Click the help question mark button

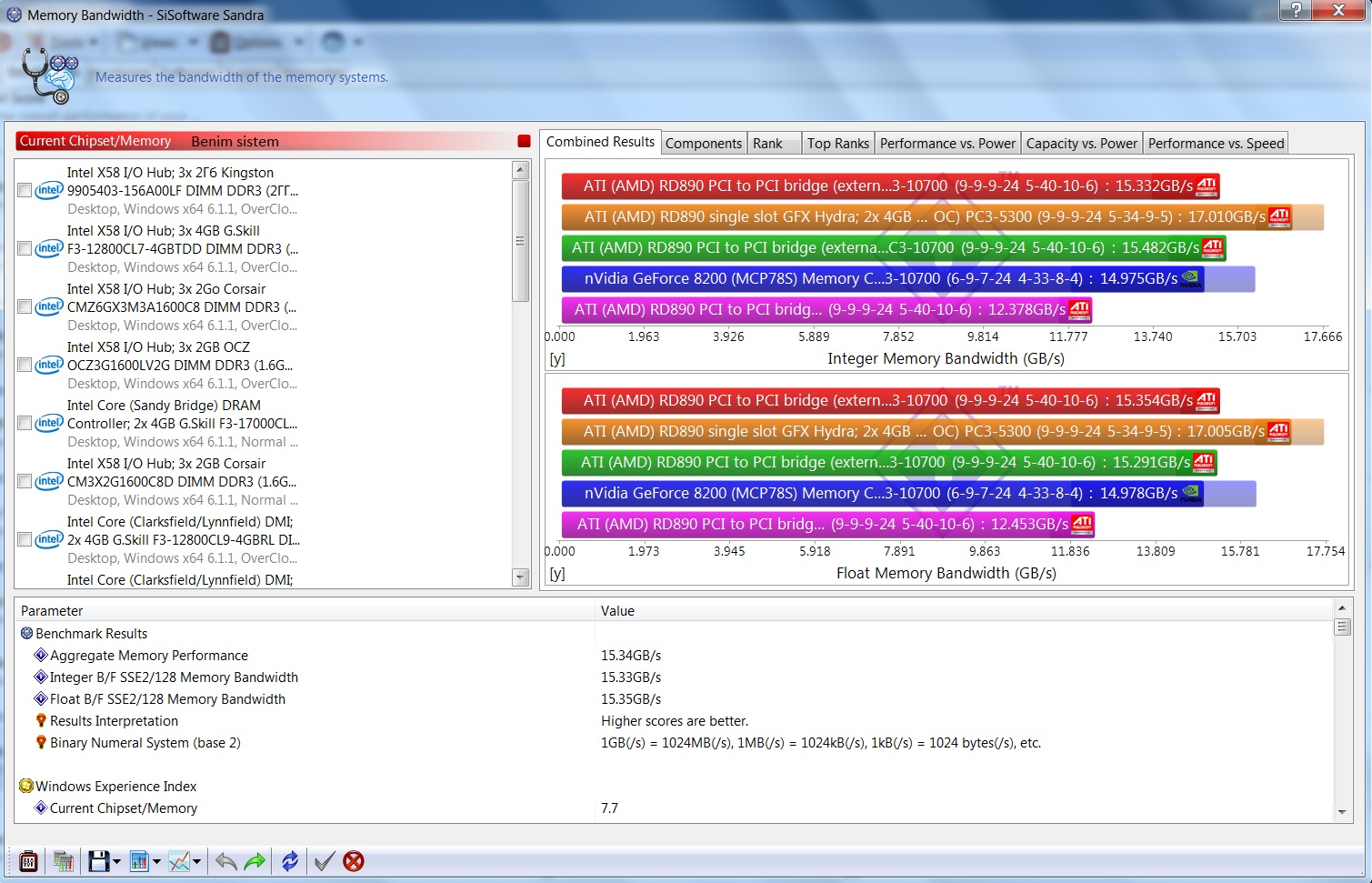(1296, 10)
